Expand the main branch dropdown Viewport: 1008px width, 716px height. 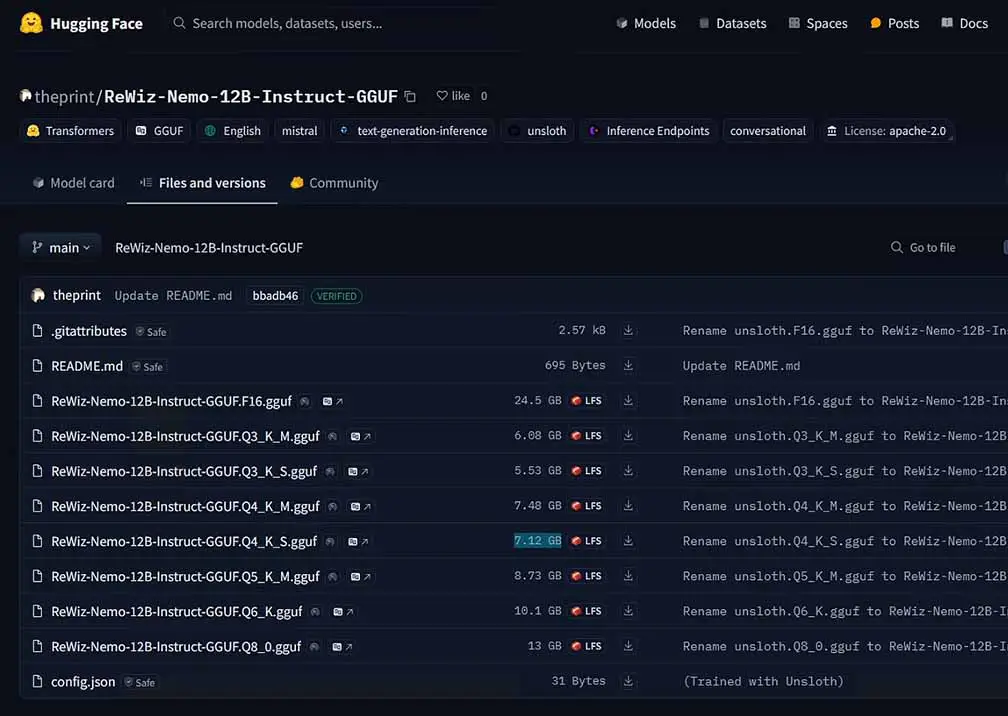[x=60, y=247]
